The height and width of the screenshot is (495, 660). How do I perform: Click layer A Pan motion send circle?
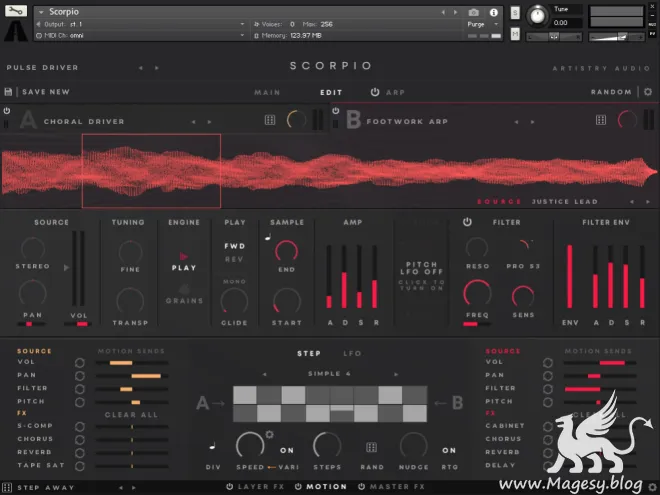click(x=80, y=376)
